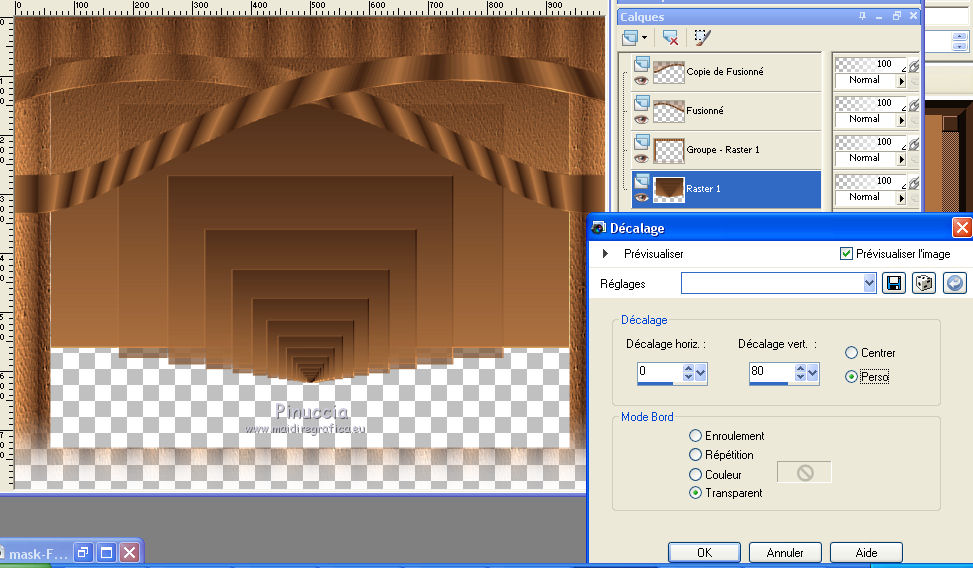Select the Centrer radio button
Screen dimensions: 973x568
[851, 353]
